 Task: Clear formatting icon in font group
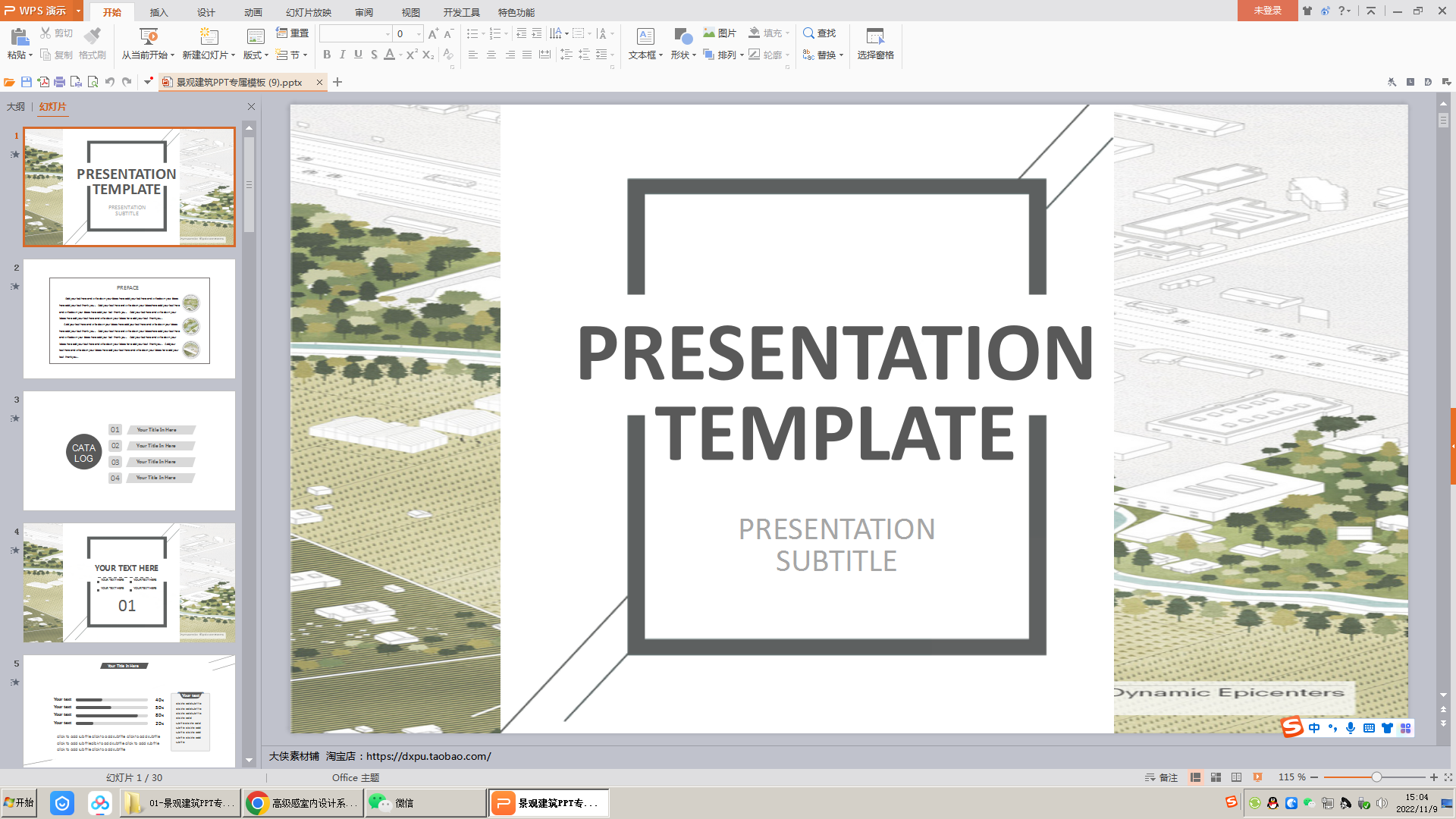pyautogui.click(x=448, y=55)
